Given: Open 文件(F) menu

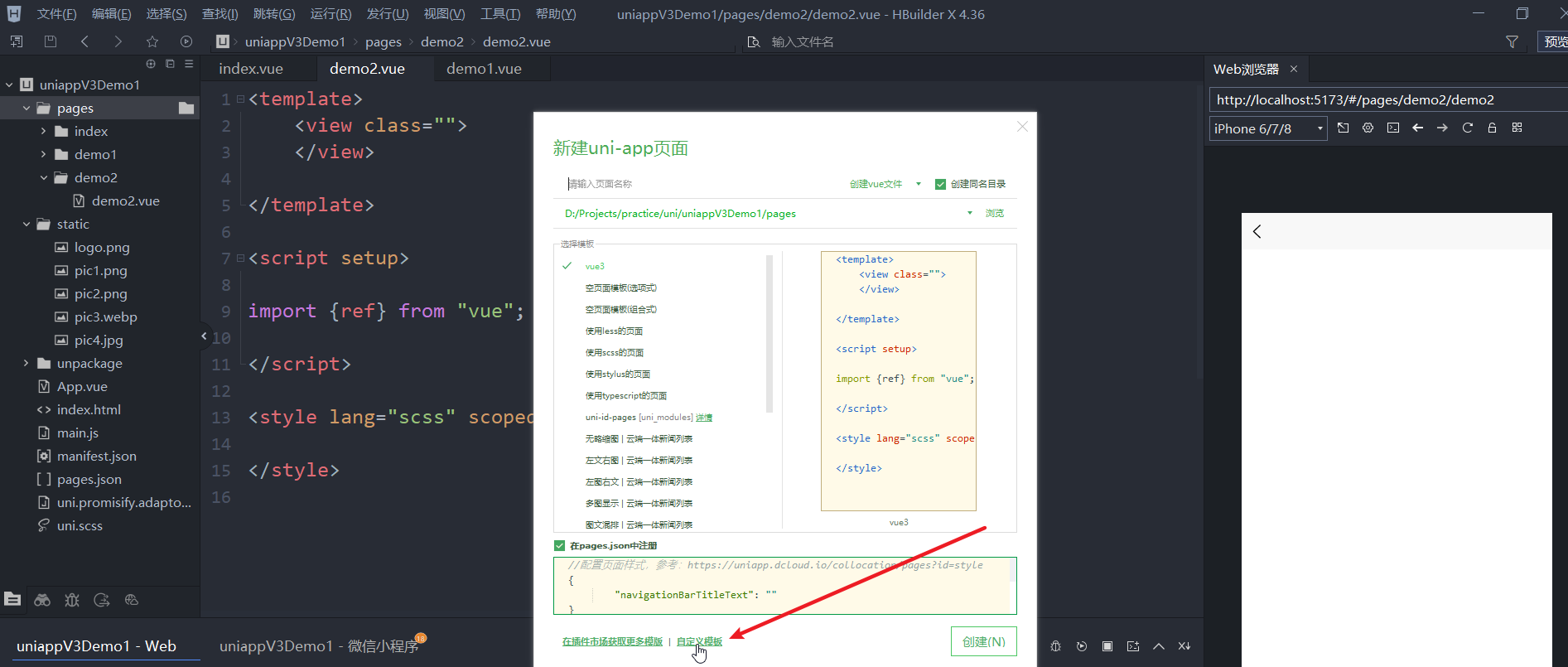Looking at the screenshot, I should (x=57, y=14).
